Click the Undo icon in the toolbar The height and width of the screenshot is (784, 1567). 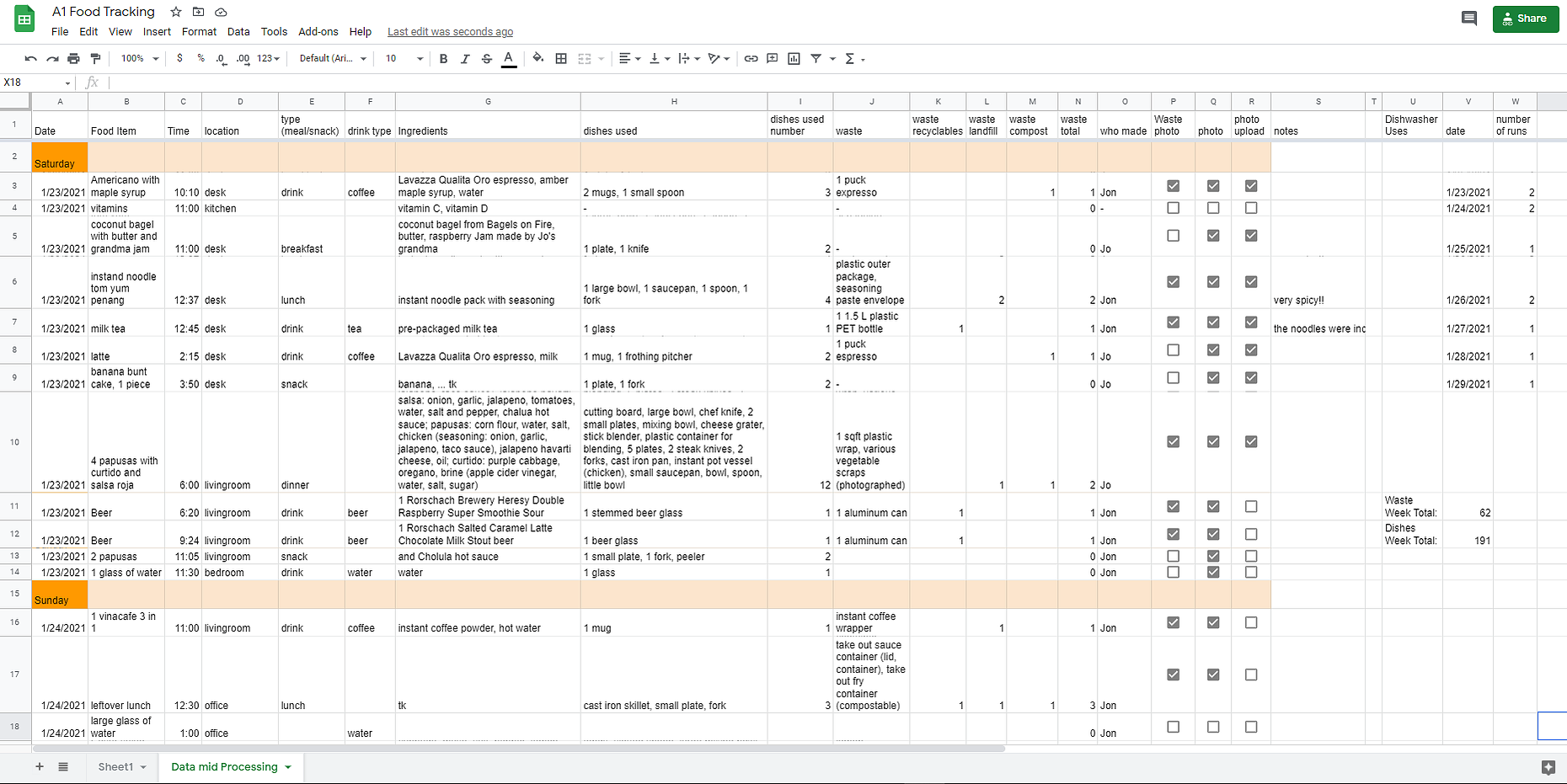pos(31,59)
